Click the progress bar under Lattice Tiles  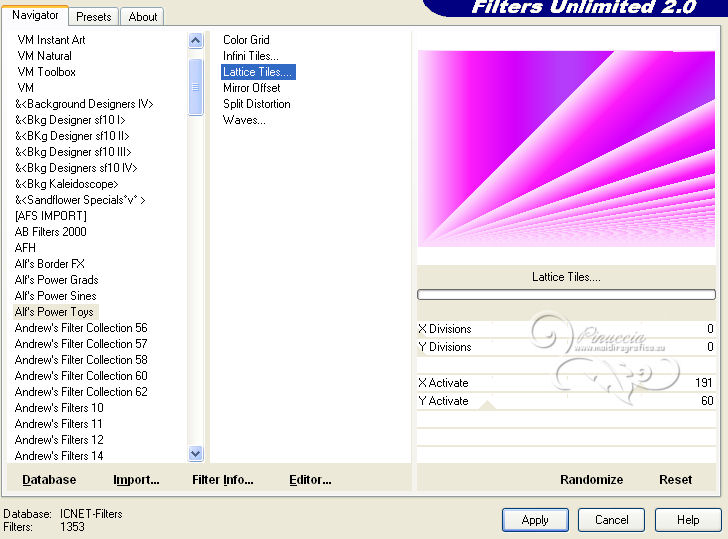[x=566, y=294]
